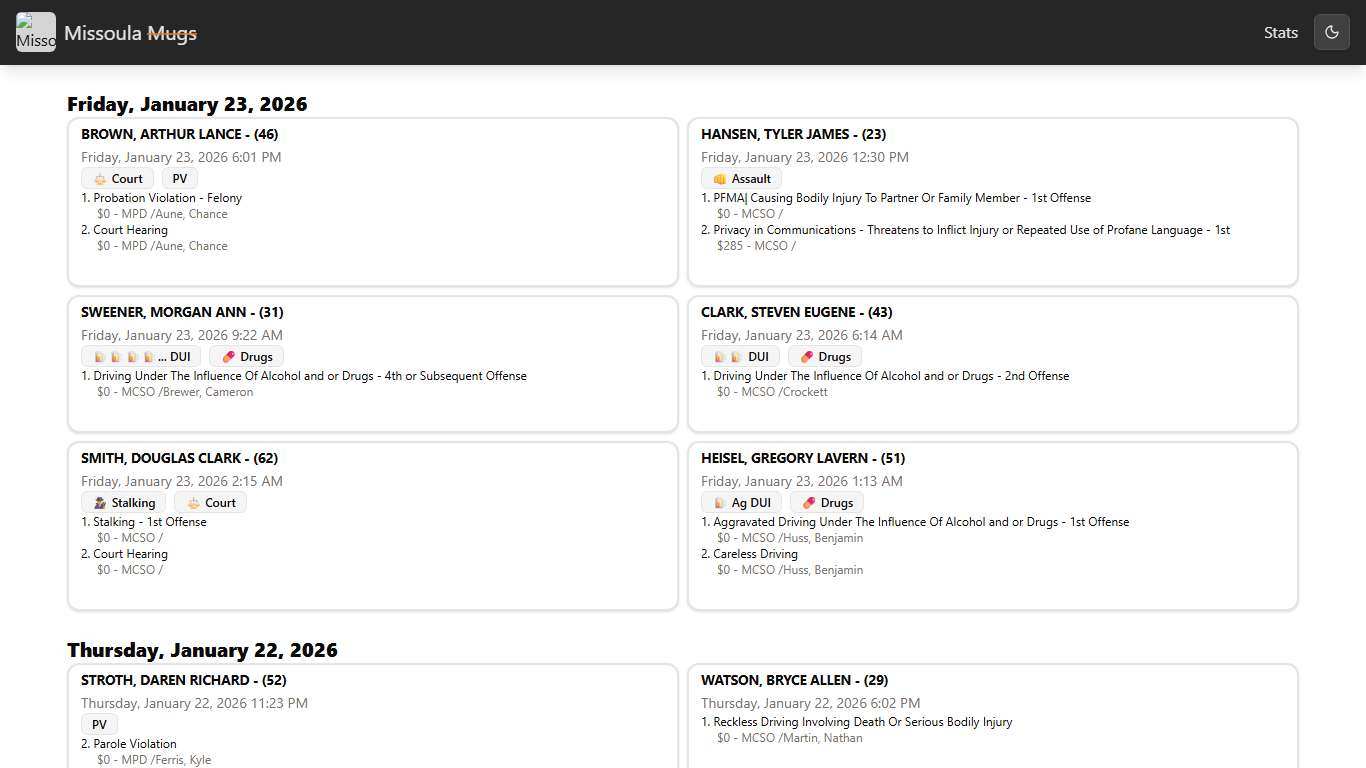Click PV tag on Daren Stroth's card
This screenshot has width=1366, height=768.
click(99, 725)
